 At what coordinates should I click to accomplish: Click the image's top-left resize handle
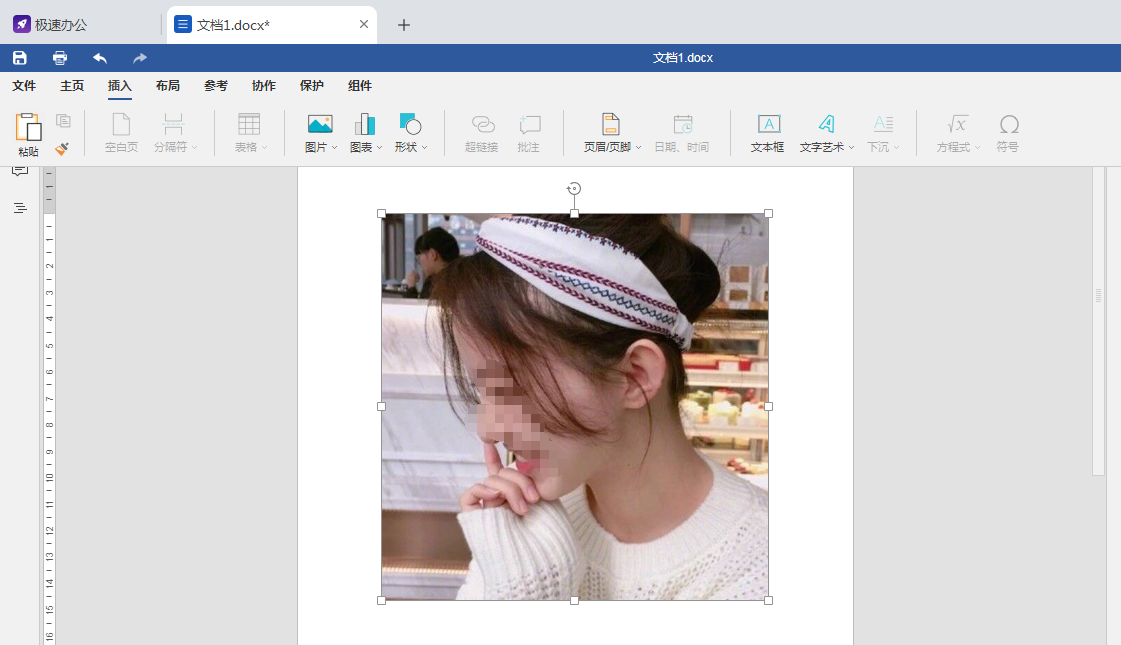tap(382, 214)
